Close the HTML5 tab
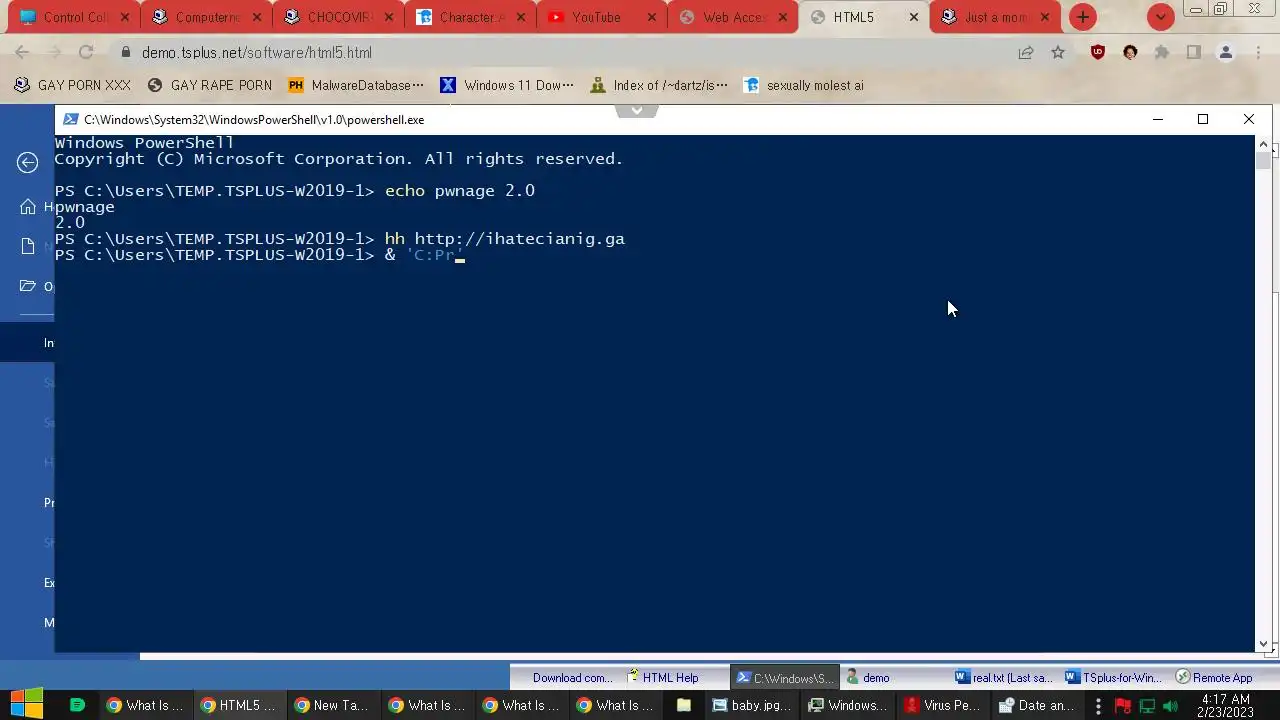1280x720 pixels. click(x=913, y=17)
